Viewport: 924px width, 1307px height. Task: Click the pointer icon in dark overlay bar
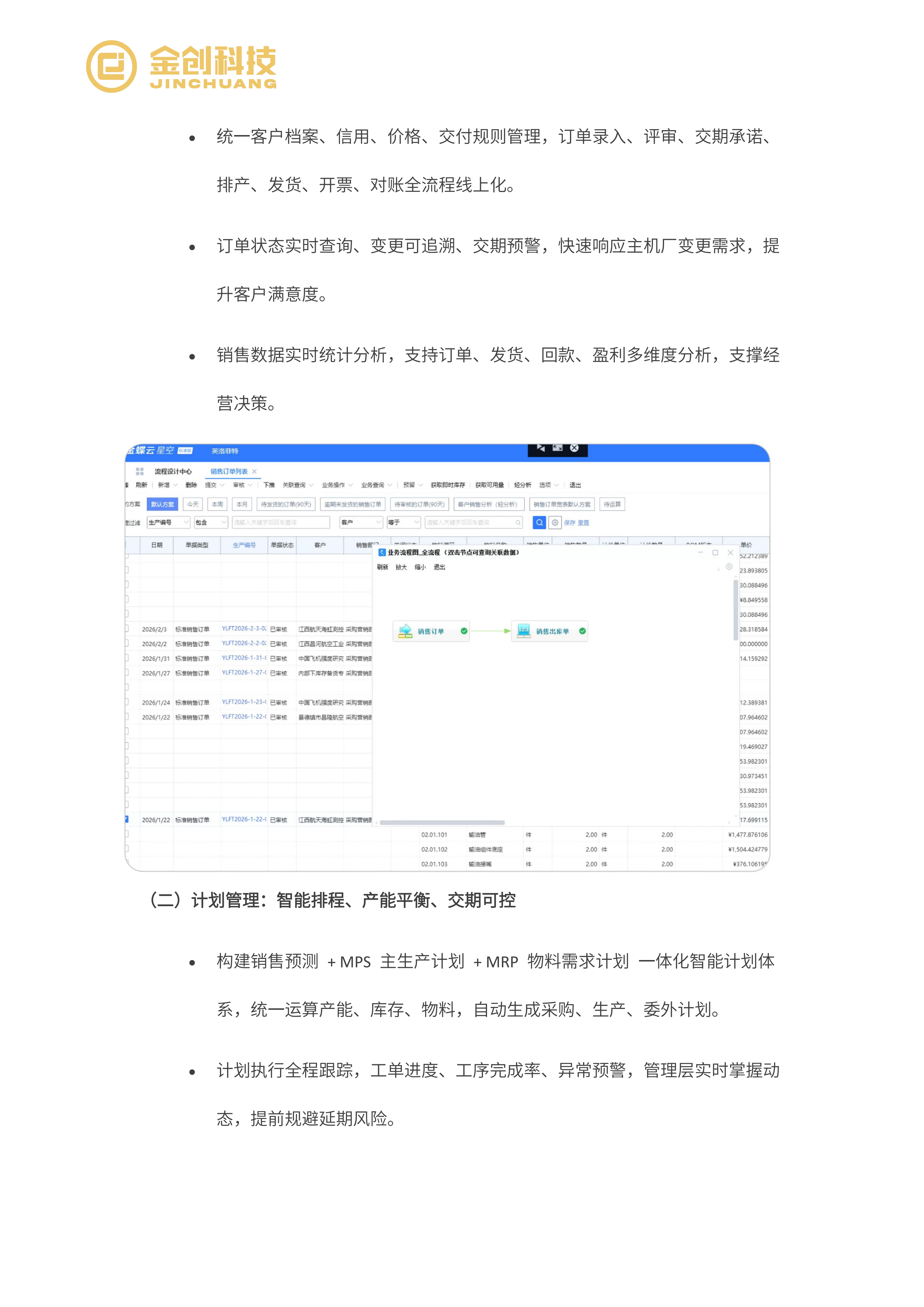pos(541,448)
